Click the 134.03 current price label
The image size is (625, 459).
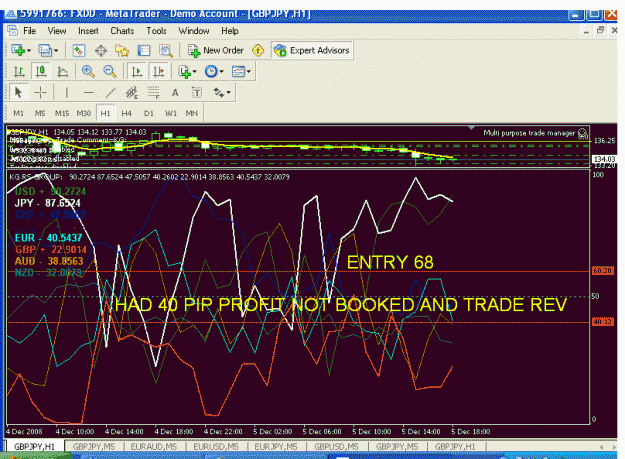tap(604, 159)
